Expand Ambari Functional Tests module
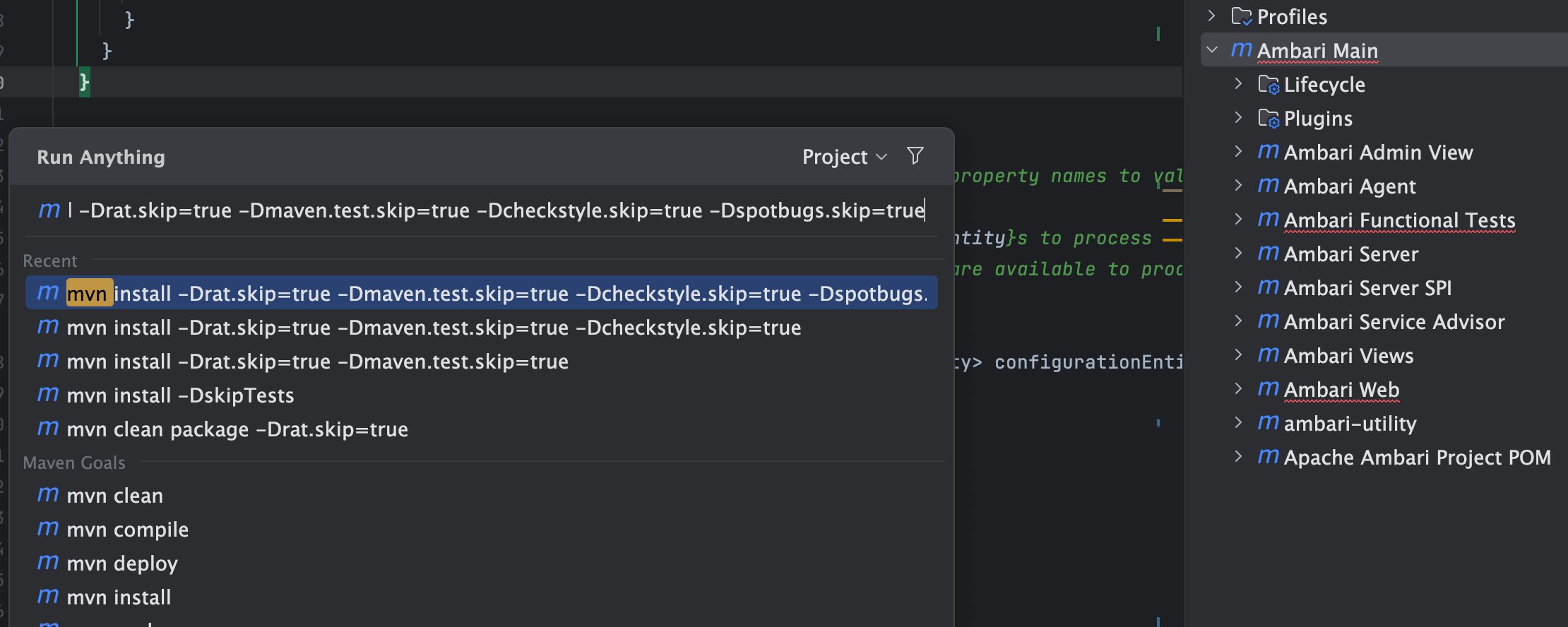 click(1238, 219)
